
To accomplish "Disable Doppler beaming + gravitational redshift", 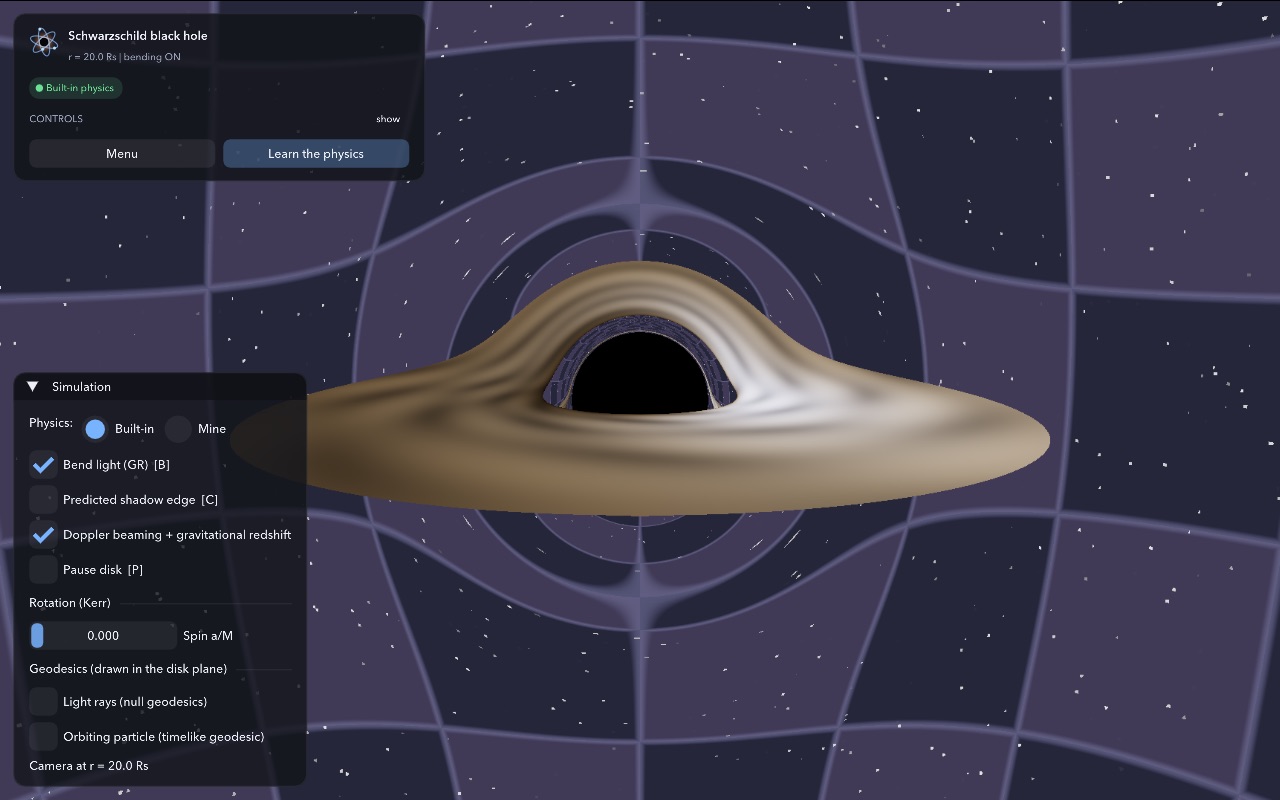I will (43, 535).
